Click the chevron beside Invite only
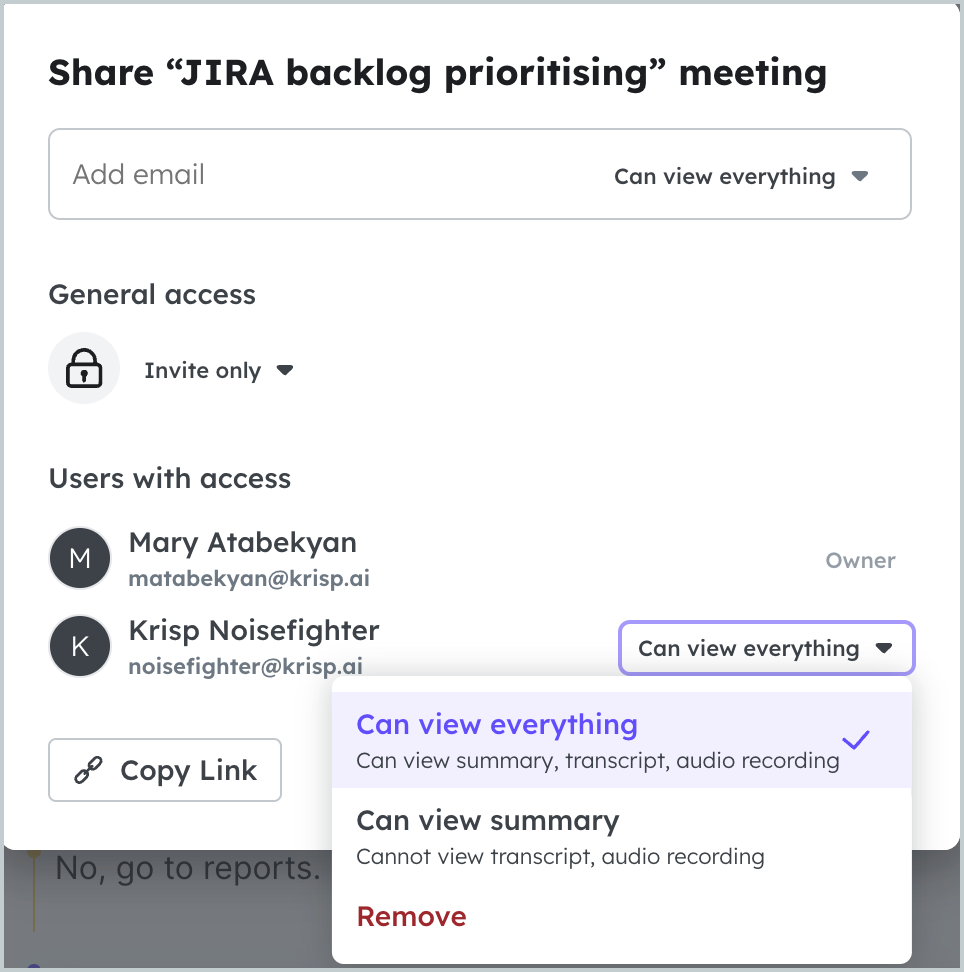The width and height of the screenshot is (964, 972). coord(284,370)
